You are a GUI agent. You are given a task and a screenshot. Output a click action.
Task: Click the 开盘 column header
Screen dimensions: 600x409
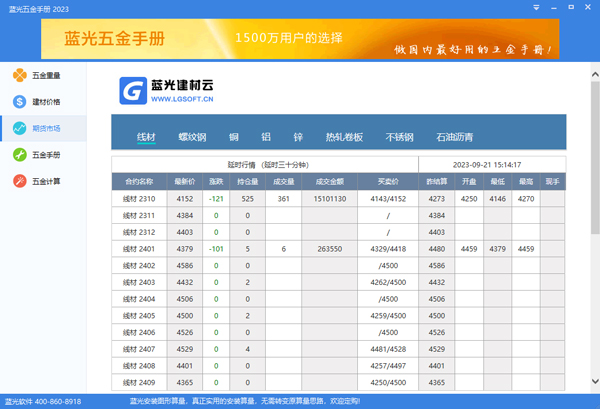point(469,182)
